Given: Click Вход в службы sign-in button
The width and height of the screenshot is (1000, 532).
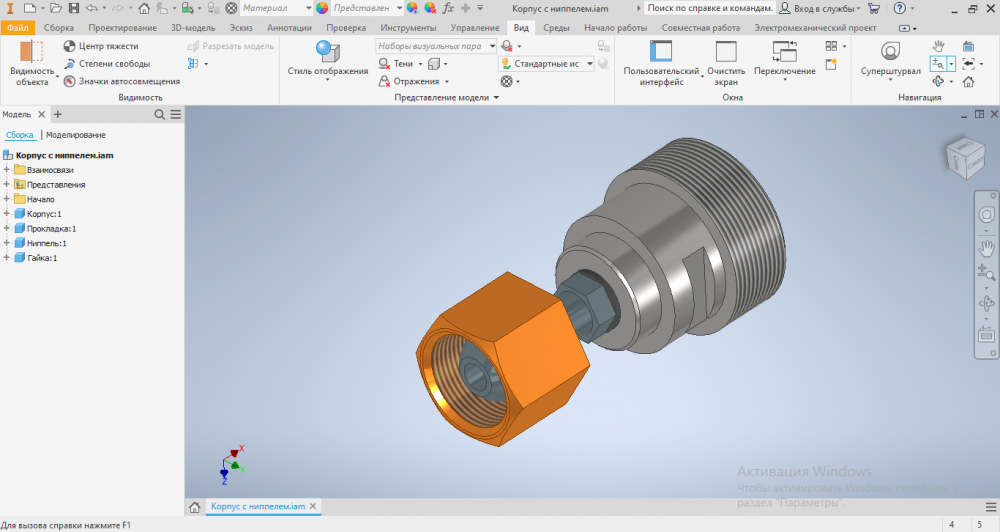Looking at the screenshot, I should 820,8.
